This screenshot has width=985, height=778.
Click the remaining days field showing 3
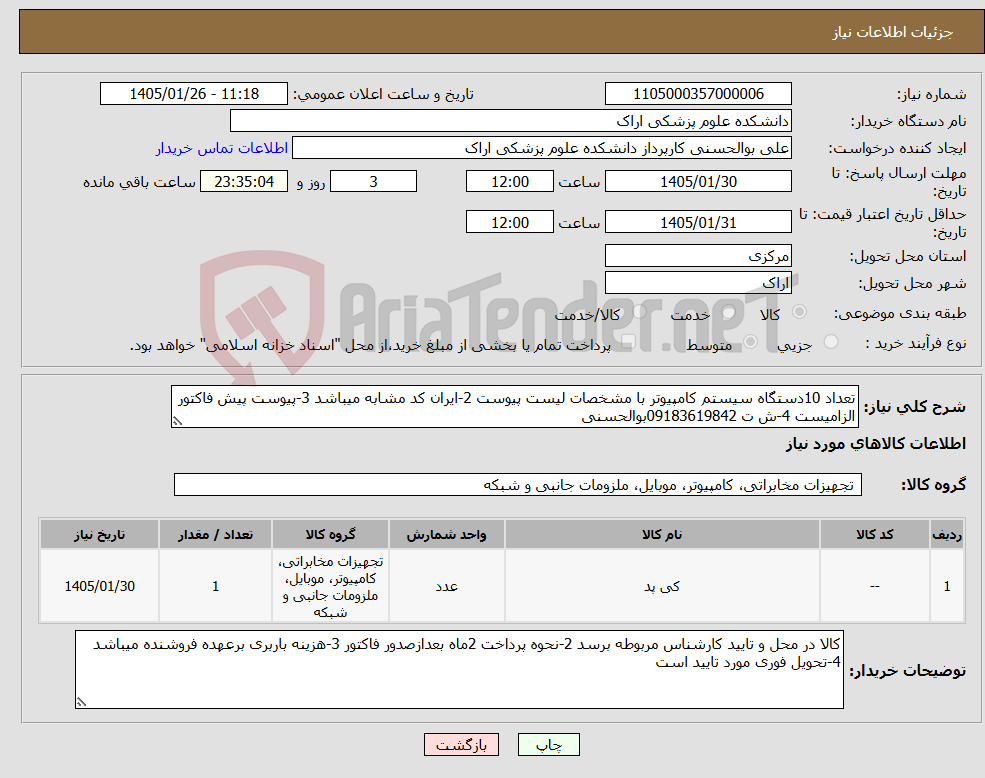tap(373, 182)
